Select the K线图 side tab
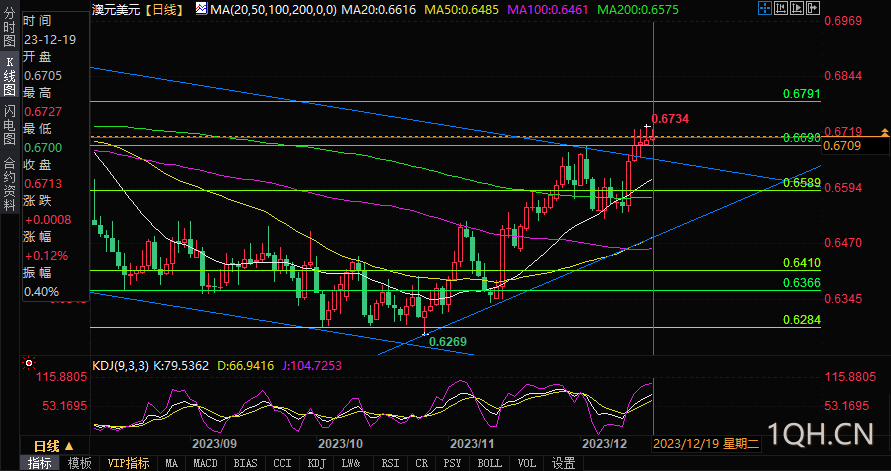 coord(10,76)
